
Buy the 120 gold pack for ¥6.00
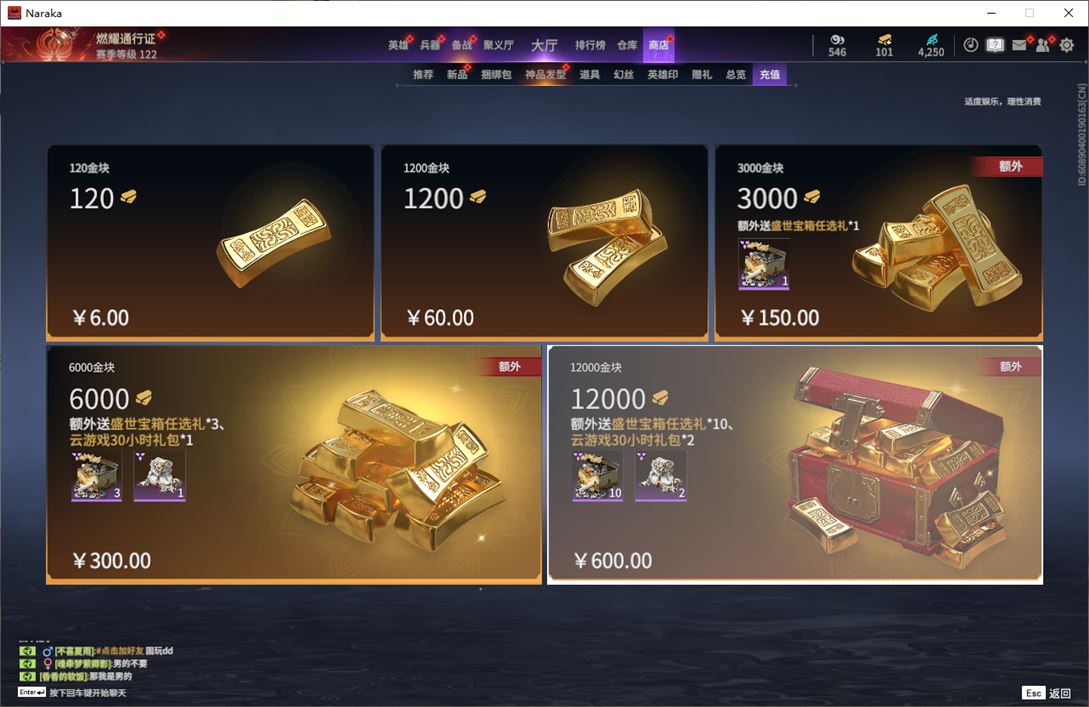point(210,242)
